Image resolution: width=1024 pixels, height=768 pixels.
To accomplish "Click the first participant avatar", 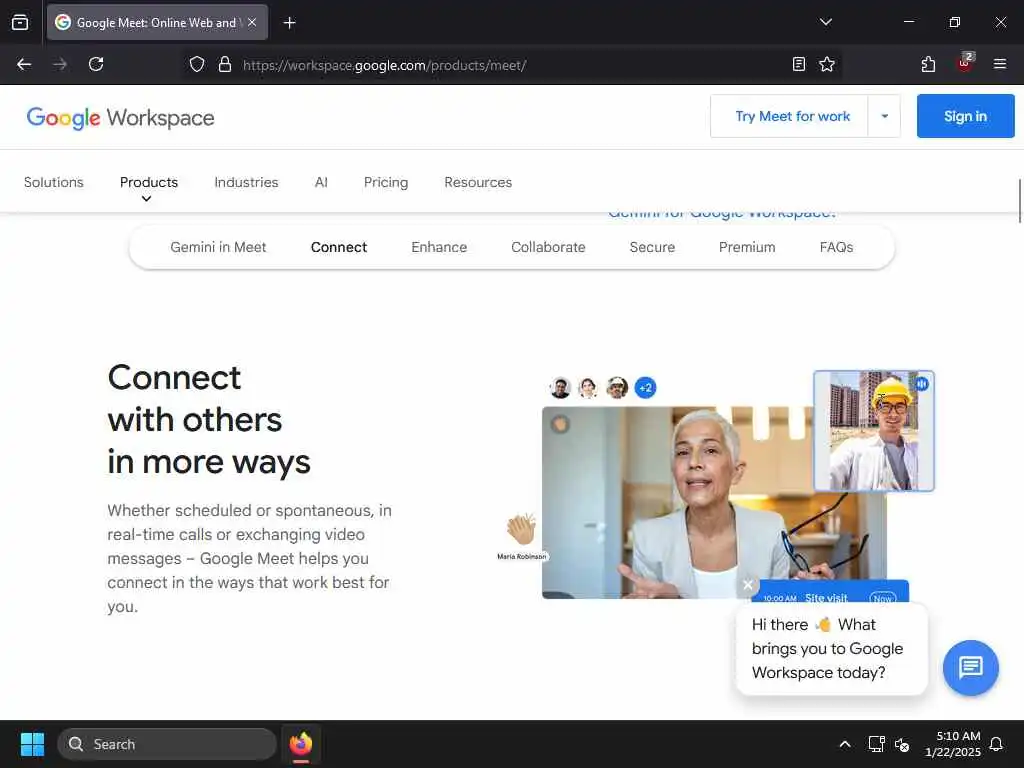I will click(560, 388).
